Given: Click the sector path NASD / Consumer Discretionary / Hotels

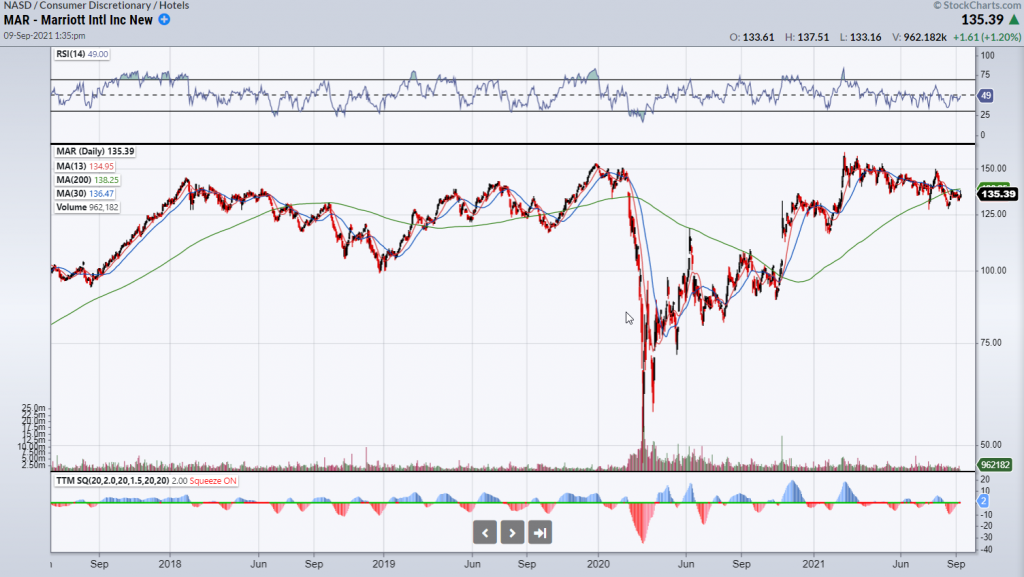Looking at the screenshot, I should pyautogui.click(x=97, y=5).
